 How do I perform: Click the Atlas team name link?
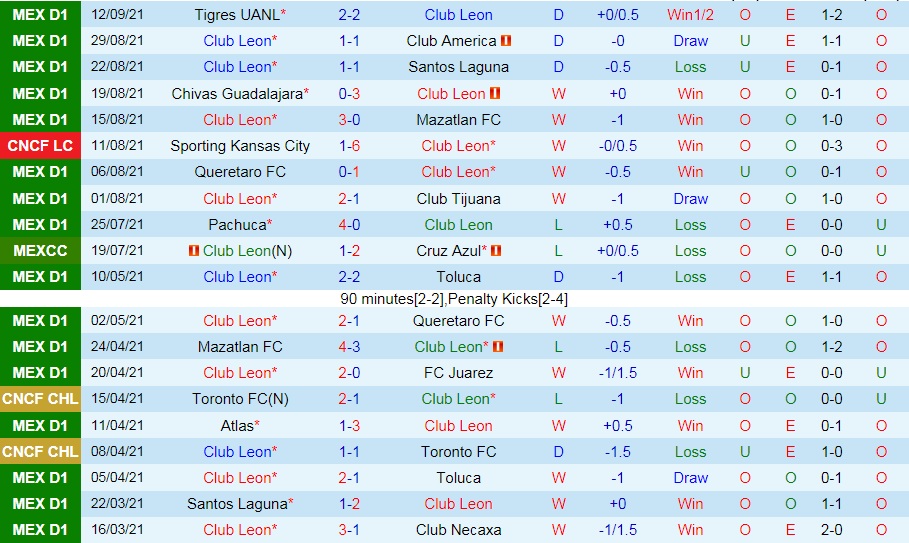point(238,425)
